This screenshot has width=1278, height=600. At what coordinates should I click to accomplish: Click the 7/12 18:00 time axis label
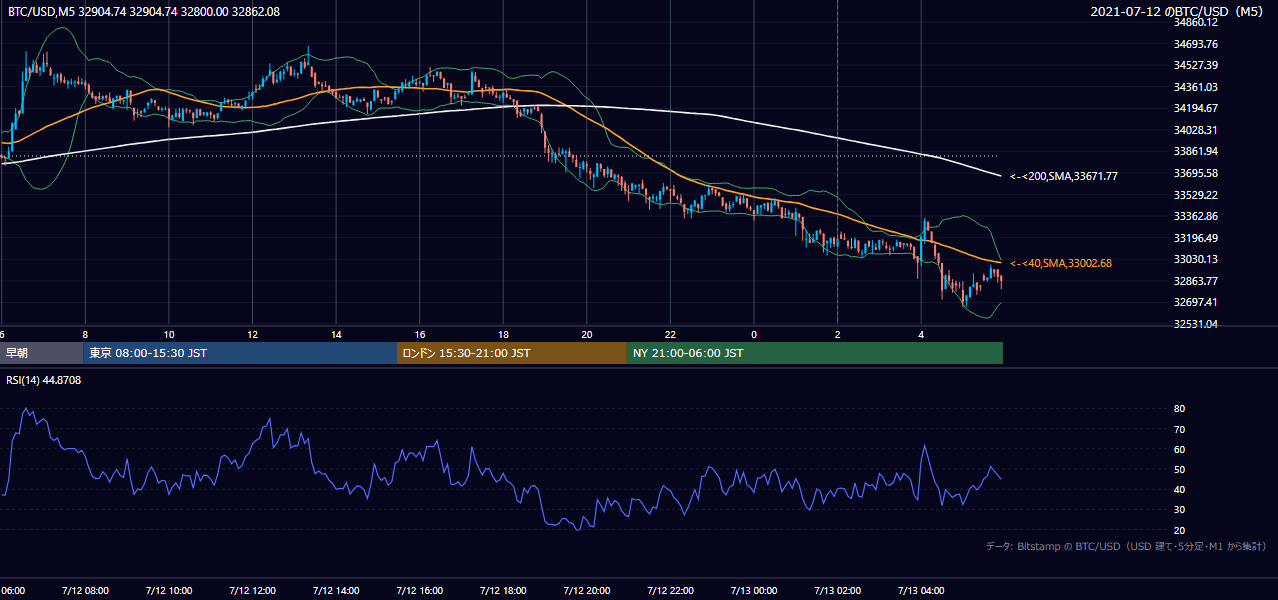coord(503,590)
